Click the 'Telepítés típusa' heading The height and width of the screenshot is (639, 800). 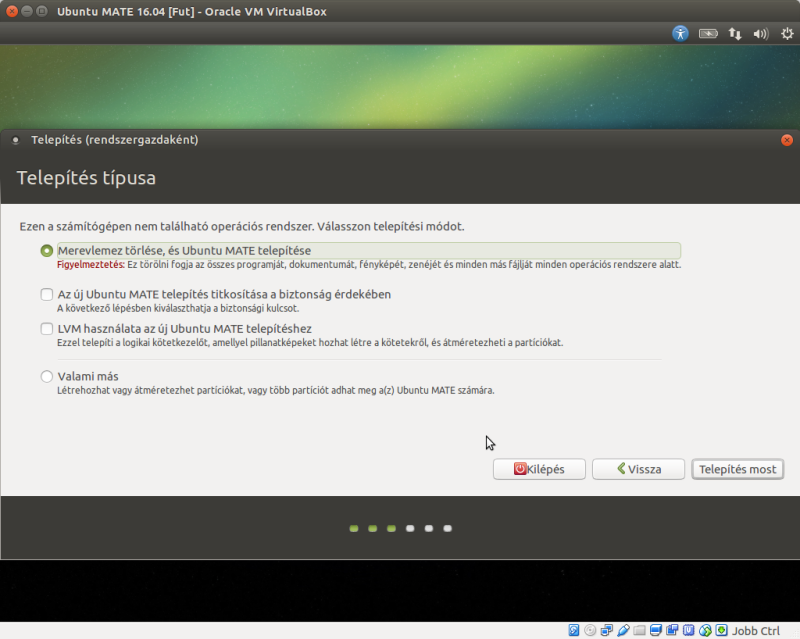pyautogui.click(x=86, y=178)
